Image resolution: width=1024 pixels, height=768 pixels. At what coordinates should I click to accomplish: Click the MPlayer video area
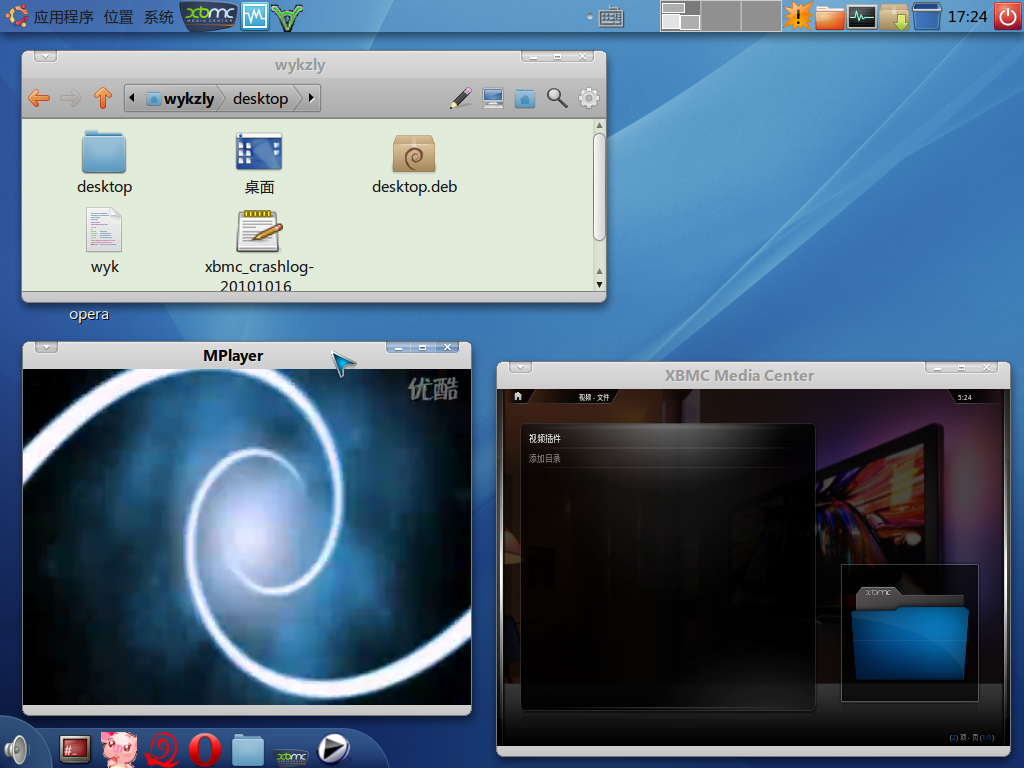click(247, 537)
